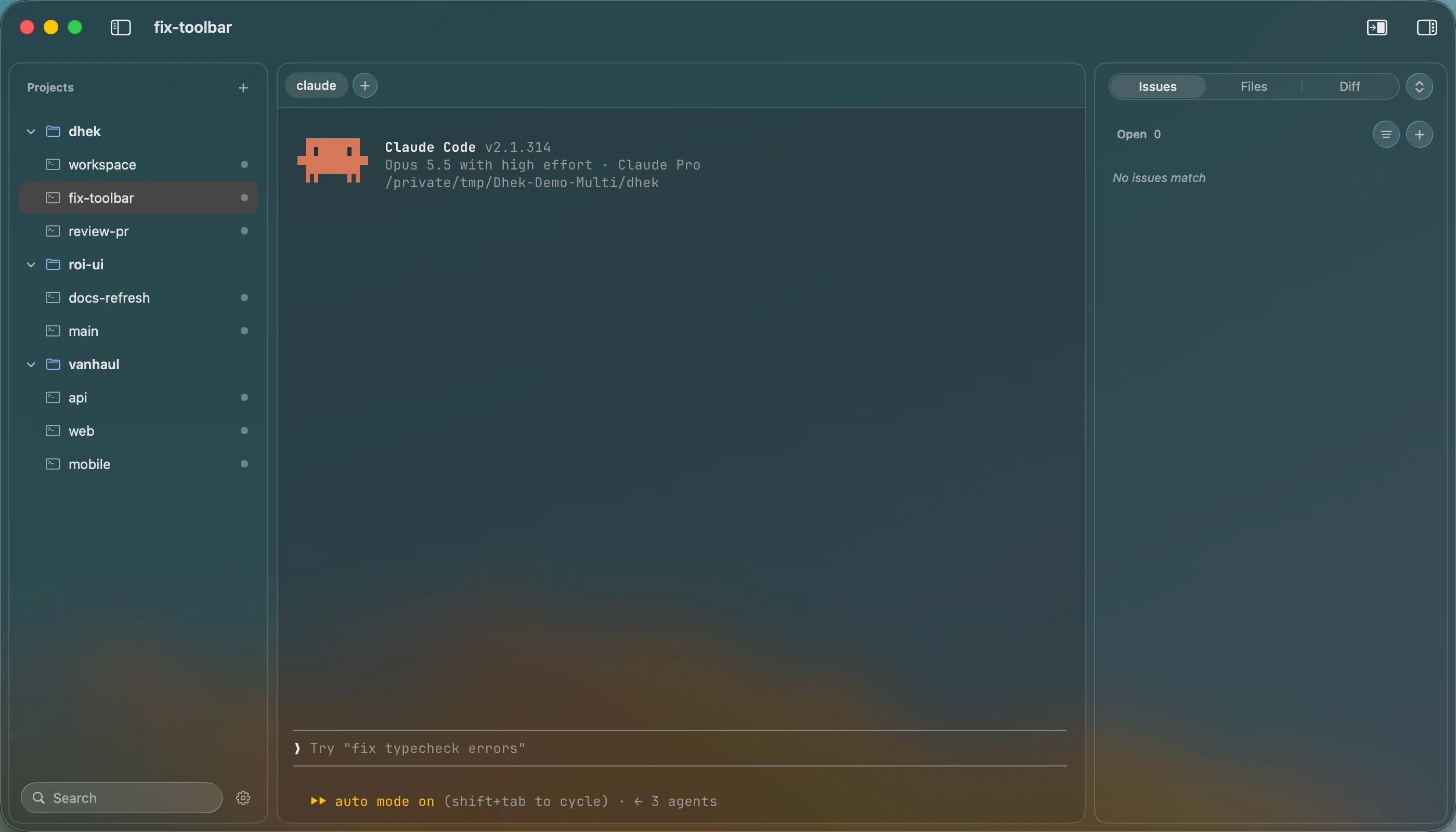This screenshot has width=1456, height=832.
Task: Open the web session under vanhaul
Action: pos(138,430)
